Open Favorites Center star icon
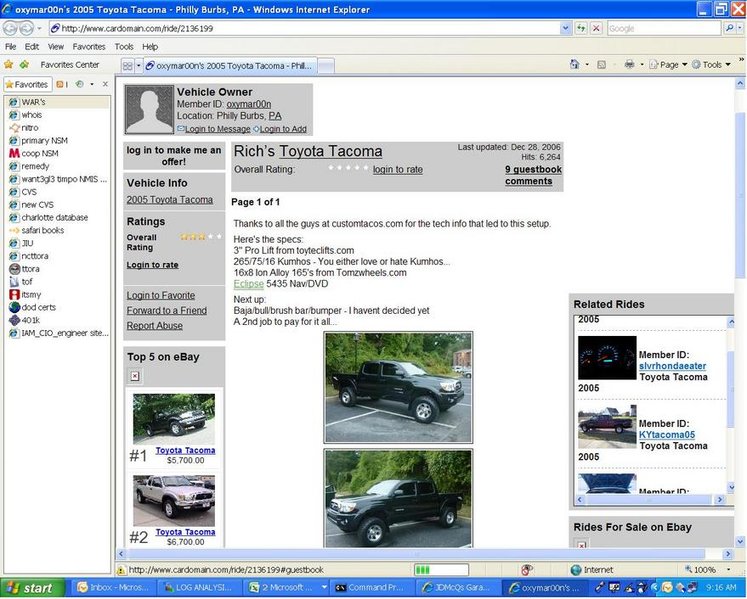Screen dimensions: 747x599 (x=9, y=64)
